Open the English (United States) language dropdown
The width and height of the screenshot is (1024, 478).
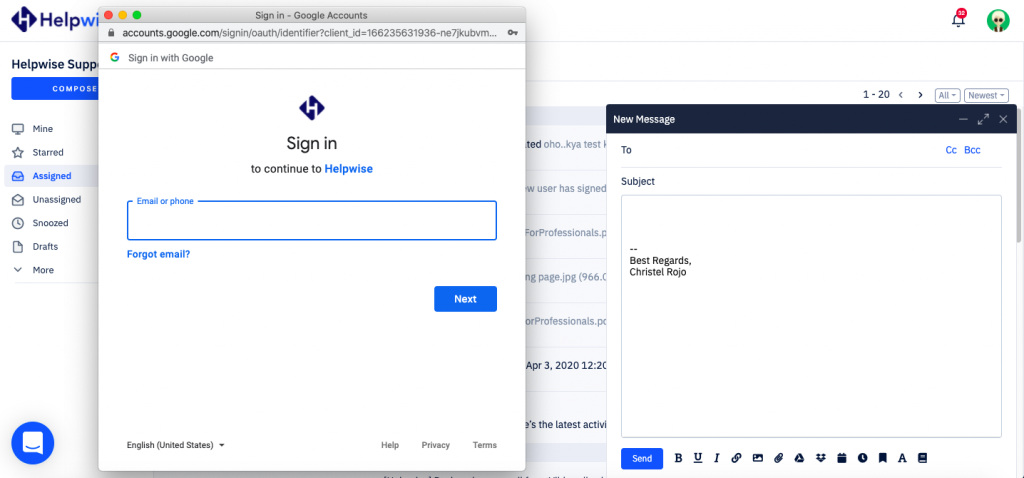coord(176,445)
